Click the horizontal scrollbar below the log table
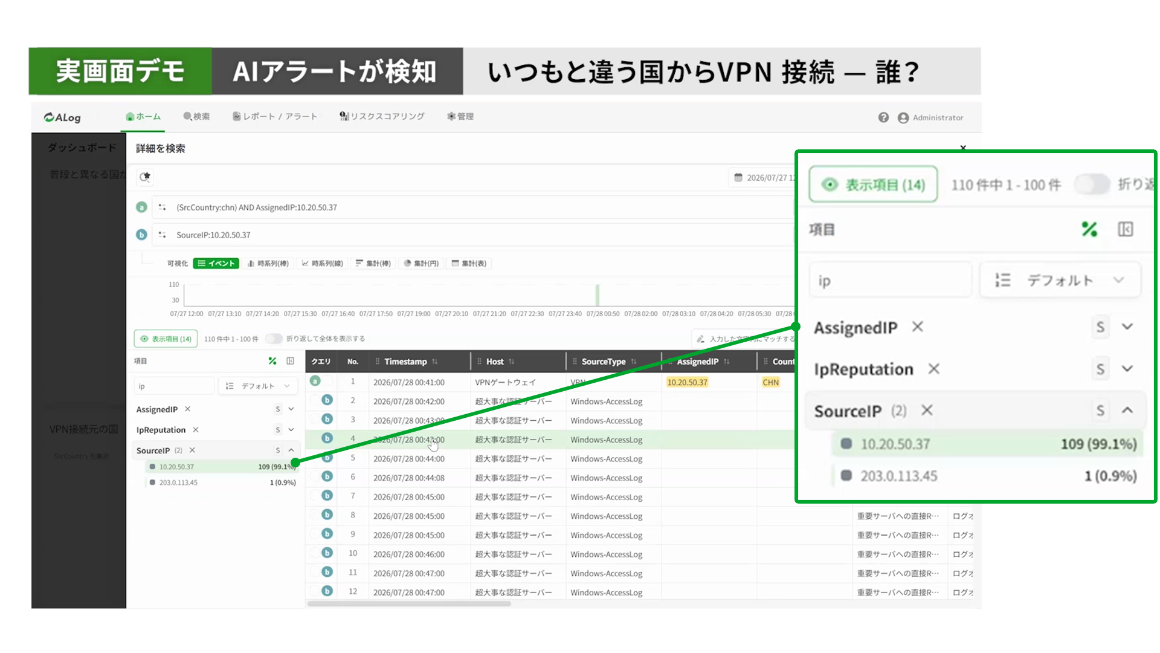This screenshot has height=653, width=1160. coord(409,603)
